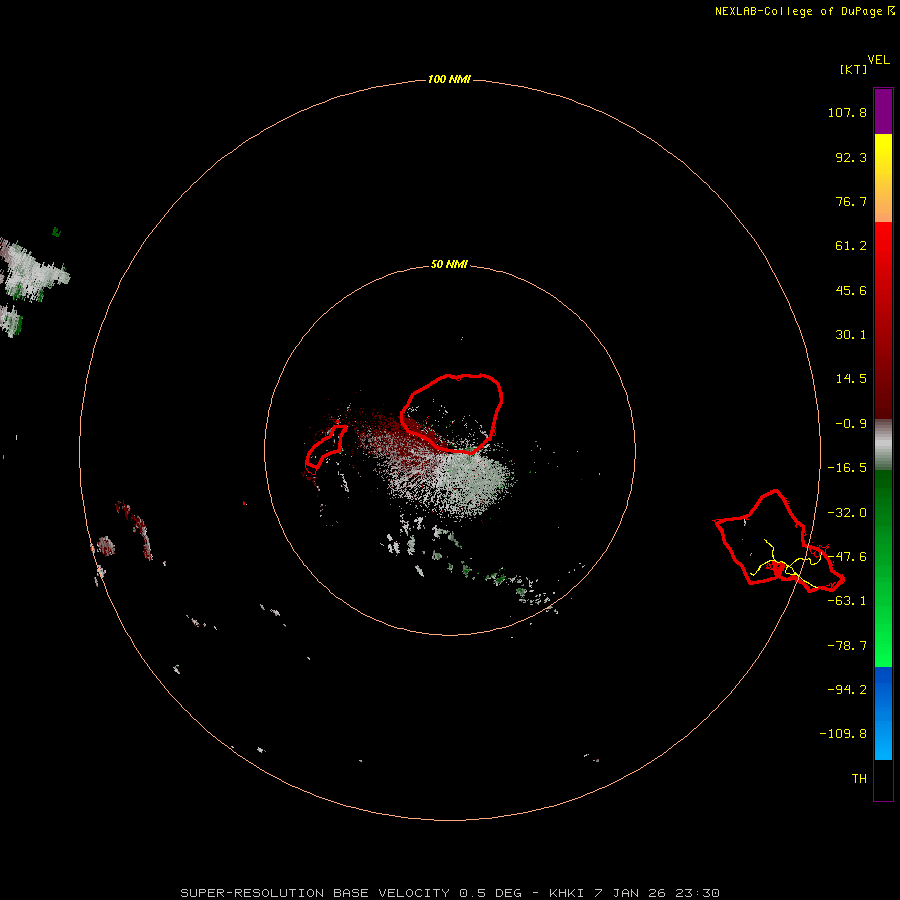This screenshot has width=900, height=900.
Task: Click the -78.7 velocity scale value
Action: coord(847,646)
